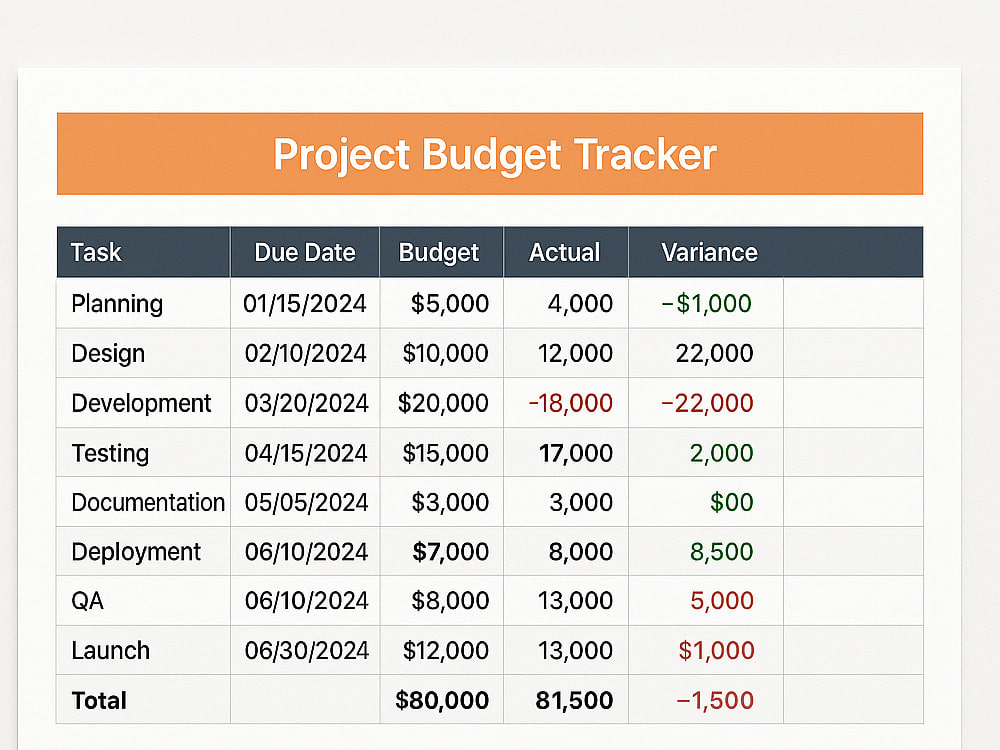Click the Total row label
1000x750 pixels.
(143, 700)
